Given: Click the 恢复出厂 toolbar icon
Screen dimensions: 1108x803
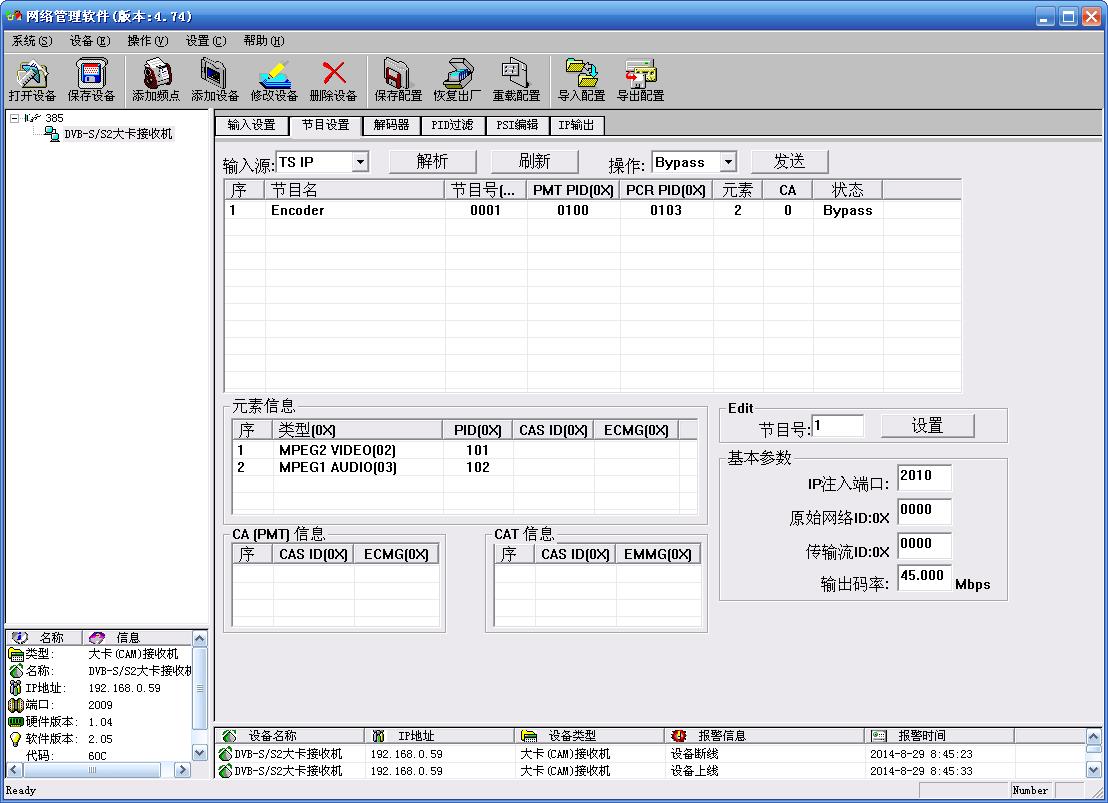Looking at the screenshot, I should click(x=457, y=74).
